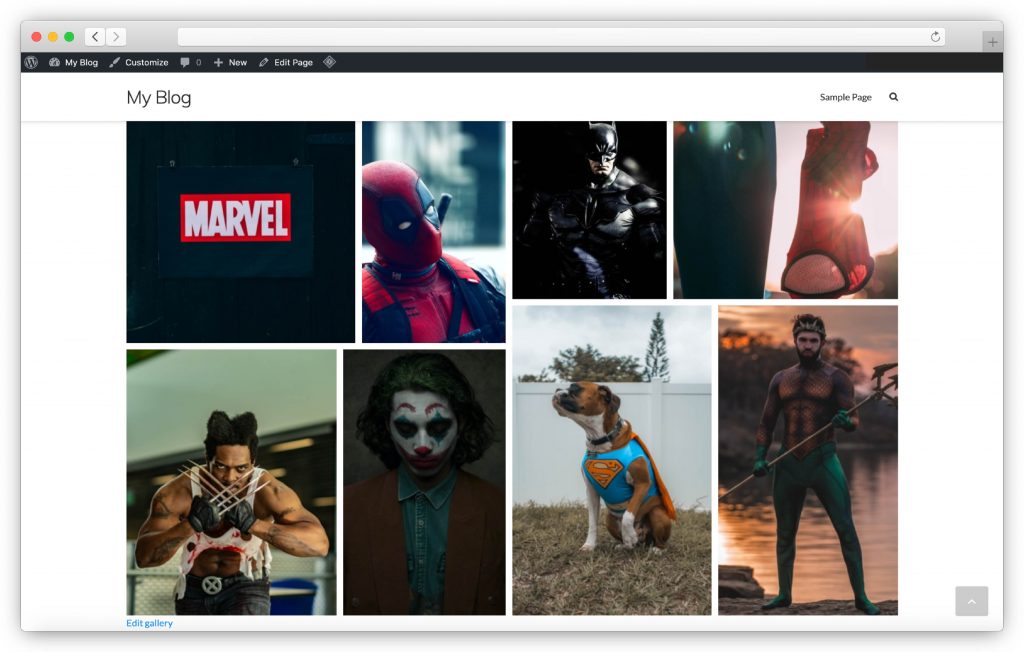Open the diamond plugin icon in the admin bar
The width and height of the screenshot is (1024, 652).
click(x=328, y=62)
